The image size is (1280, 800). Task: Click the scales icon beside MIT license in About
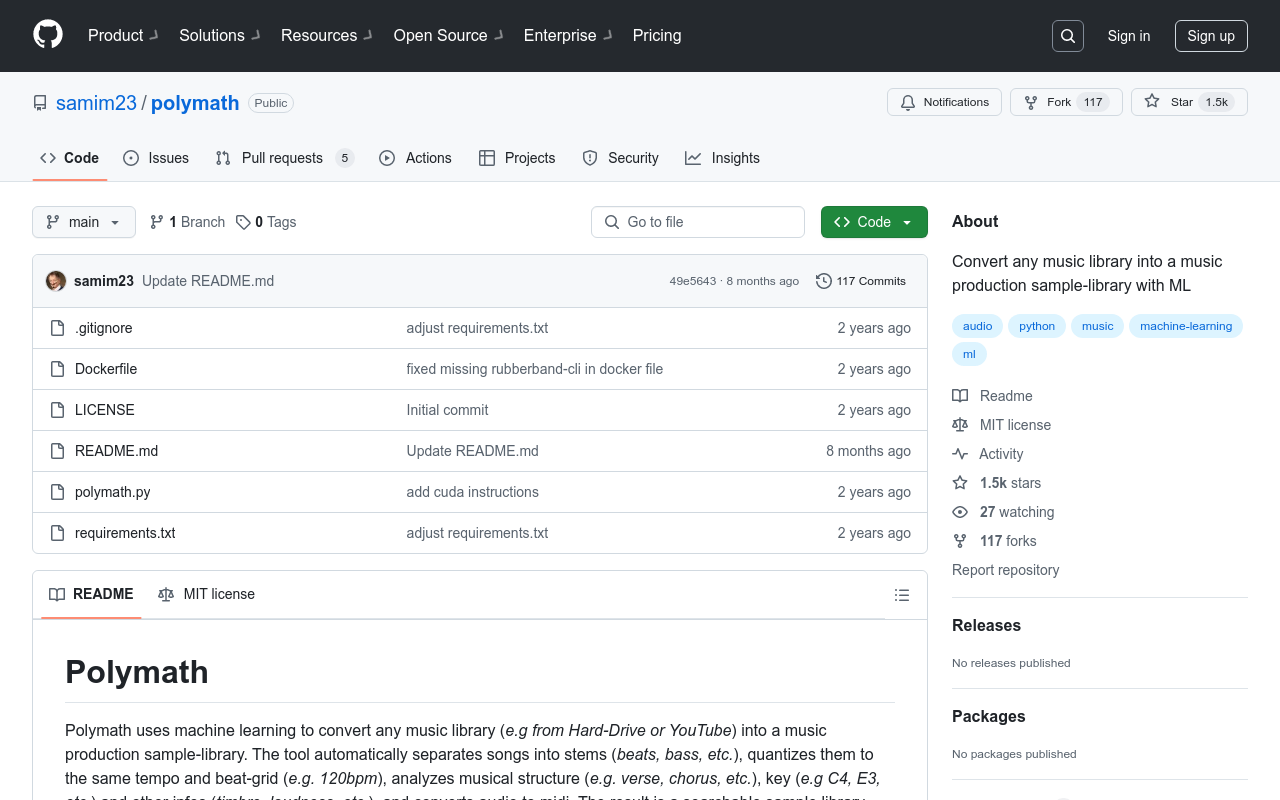(960, 425)
